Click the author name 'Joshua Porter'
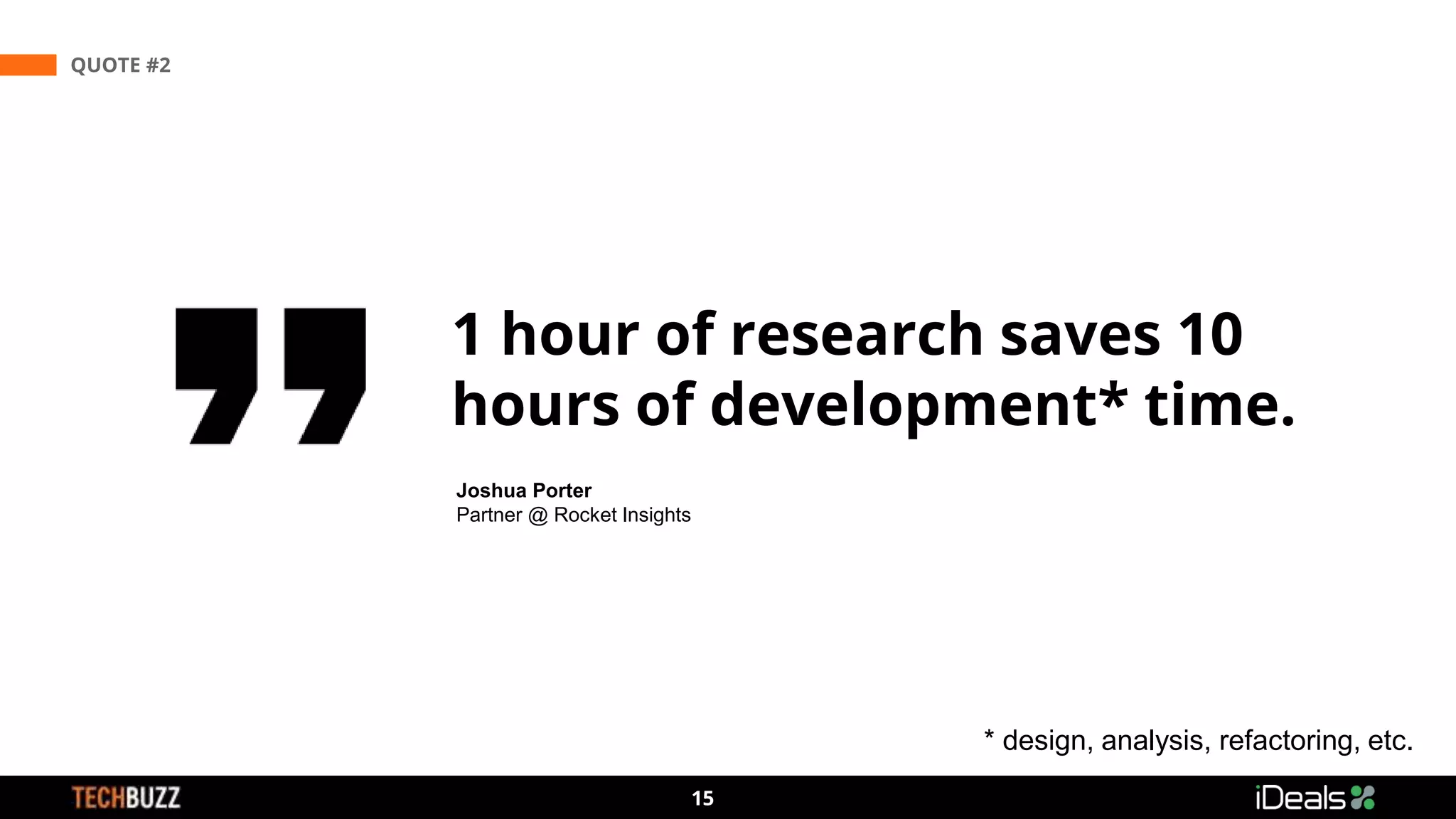This screenshot has width=1456, height=819. 524,491
